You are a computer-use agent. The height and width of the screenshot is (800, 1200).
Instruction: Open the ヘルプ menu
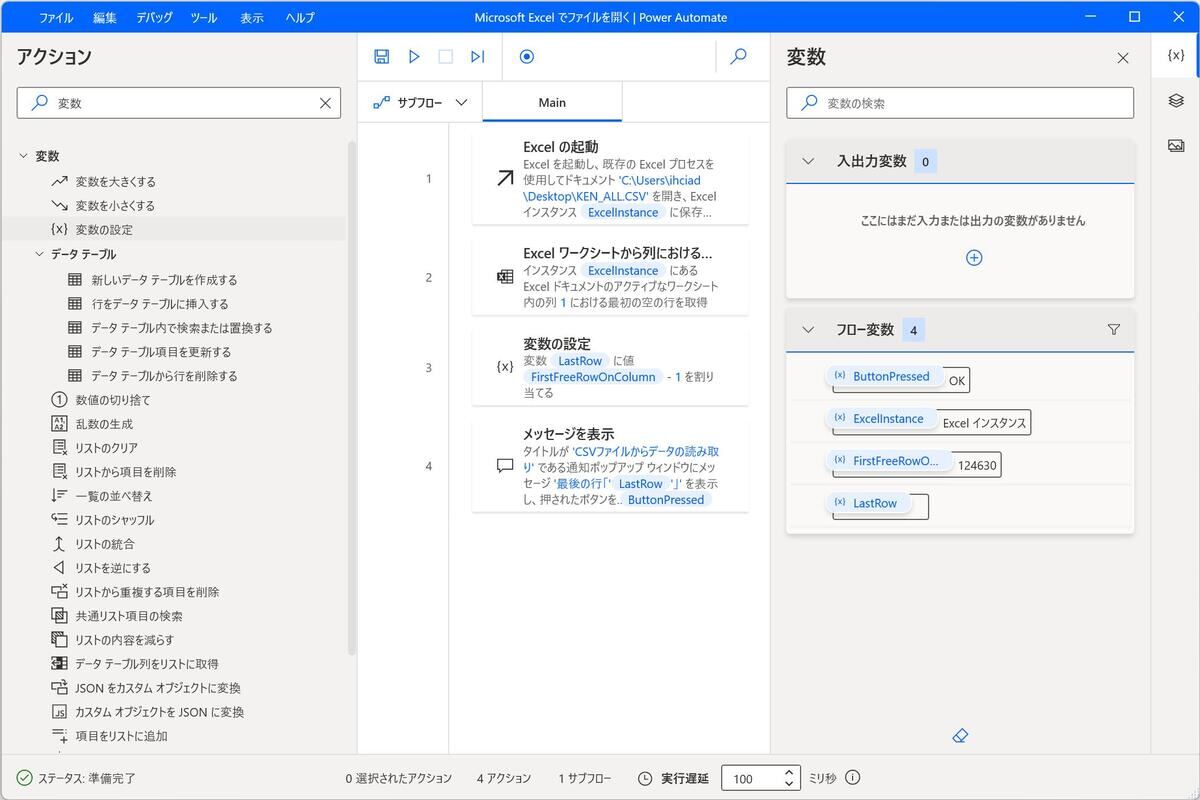pyautogui.click(x=300, y=17)
